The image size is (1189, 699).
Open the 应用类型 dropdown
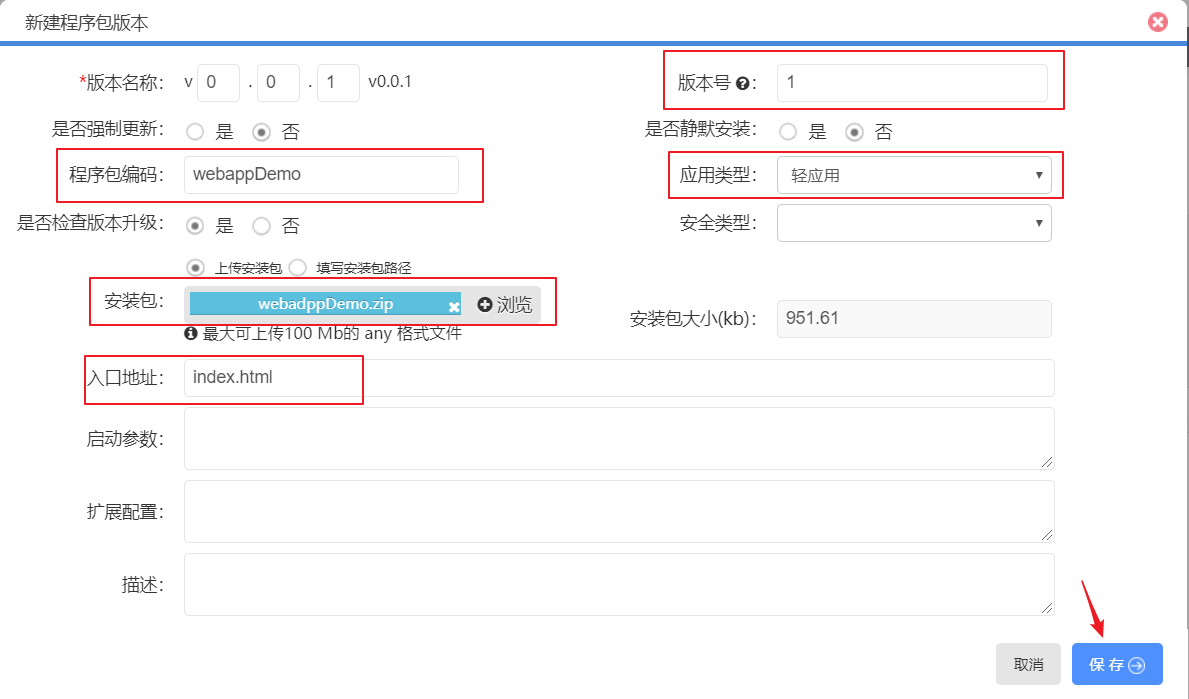[913, 175]
